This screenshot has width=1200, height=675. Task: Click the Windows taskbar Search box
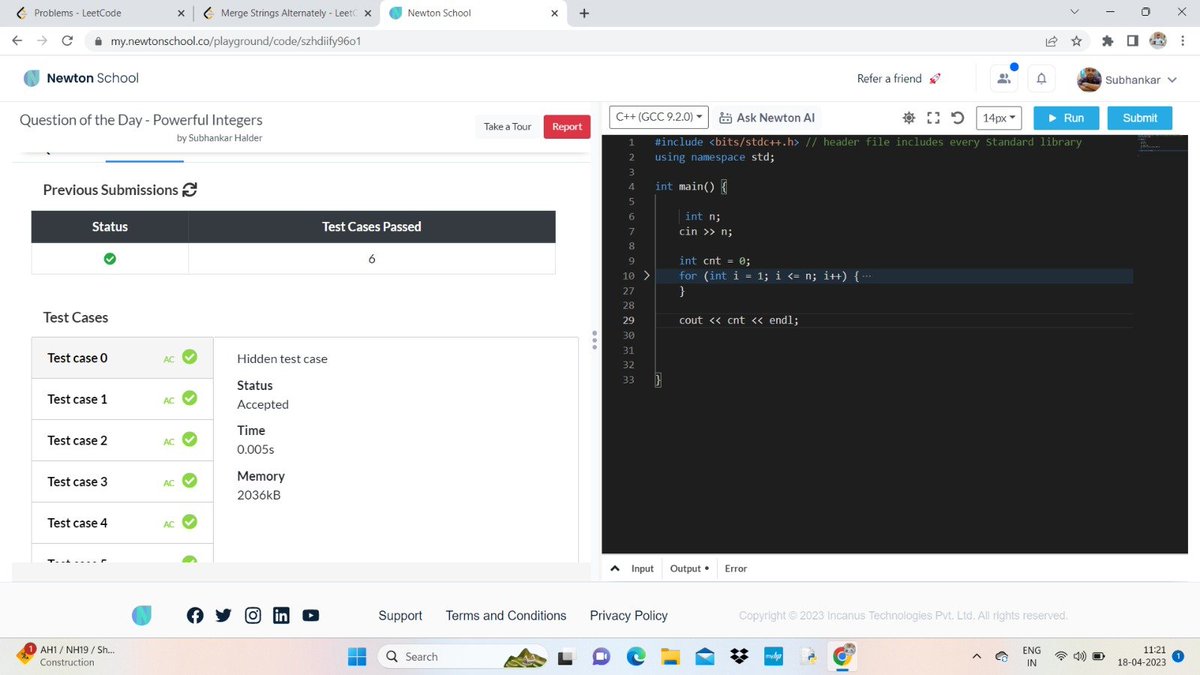[x=463, y=657]
